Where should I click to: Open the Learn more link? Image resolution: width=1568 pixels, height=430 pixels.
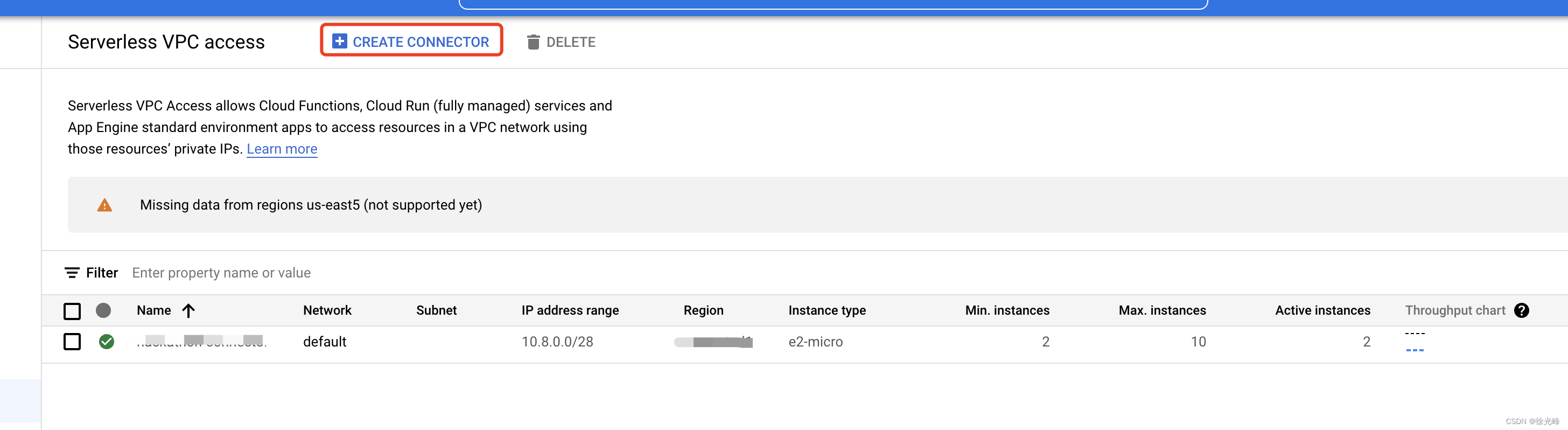[x=282, y=149]
